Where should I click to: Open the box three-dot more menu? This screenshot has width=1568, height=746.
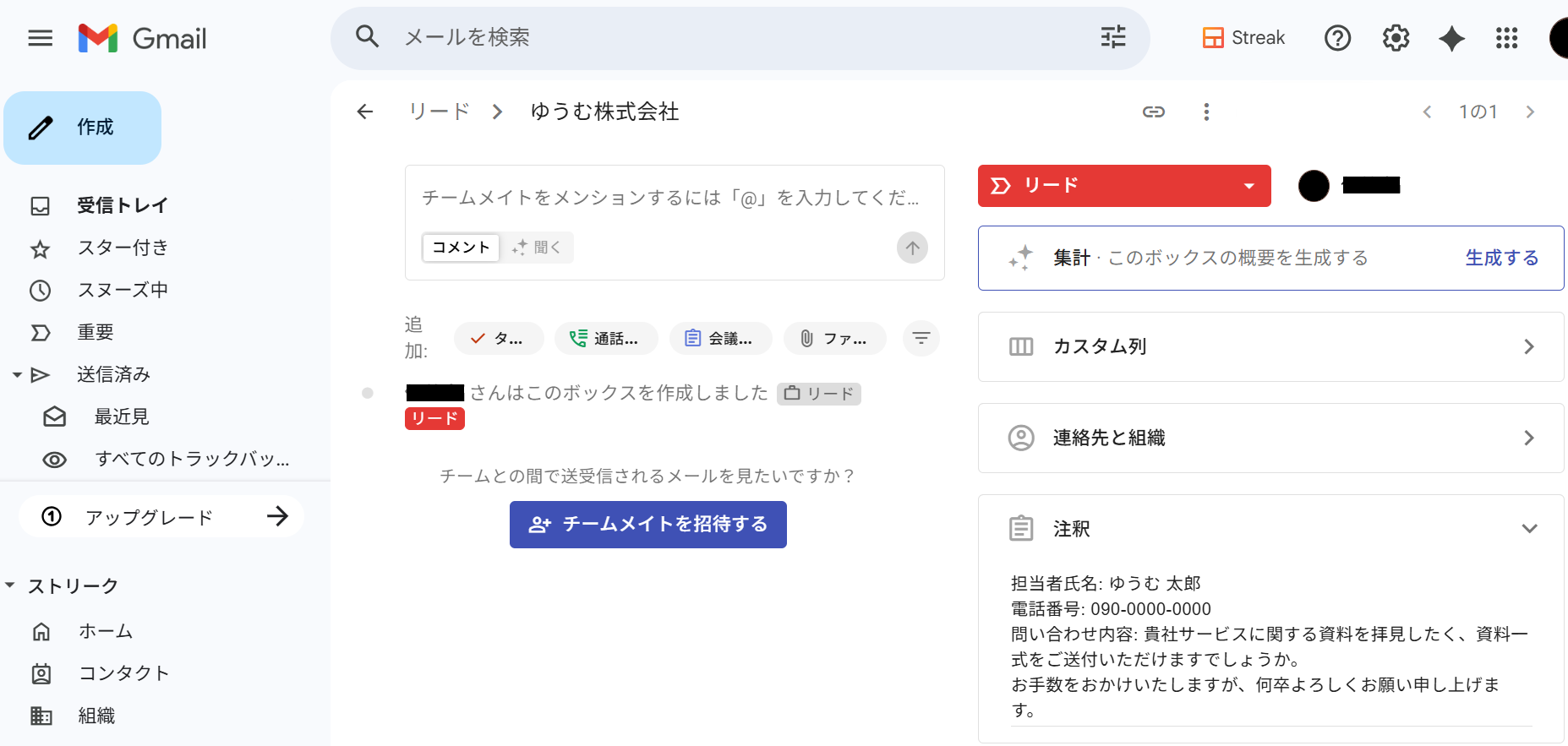click(x=1206, y=112)
